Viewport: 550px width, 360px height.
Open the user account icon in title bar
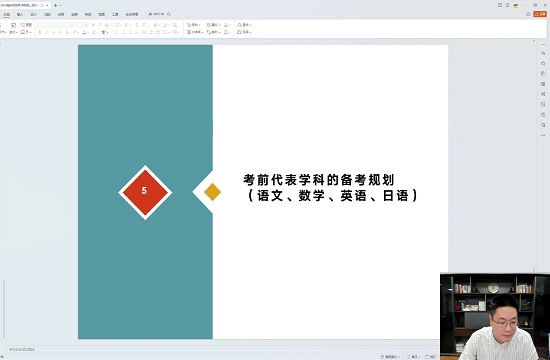(x=516, y=5)
